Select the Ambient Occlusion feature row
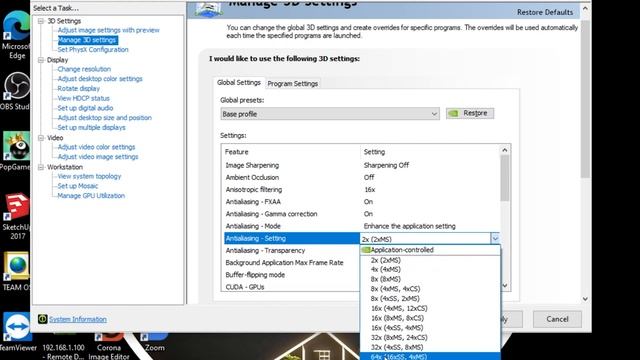Image resolution: width=640 pixels, height=360 pixels. tap(361, 178)
